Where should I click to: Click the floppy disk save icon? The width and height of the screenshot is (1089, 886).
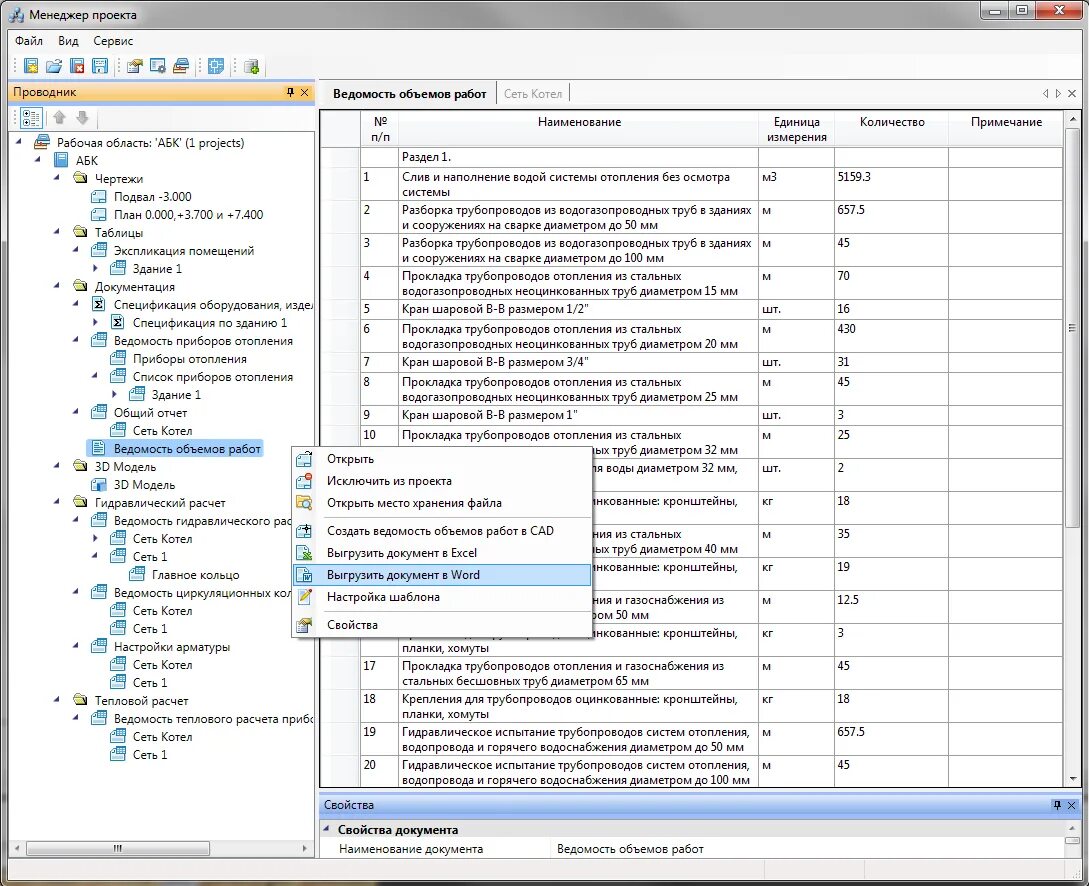click(100, 66)
